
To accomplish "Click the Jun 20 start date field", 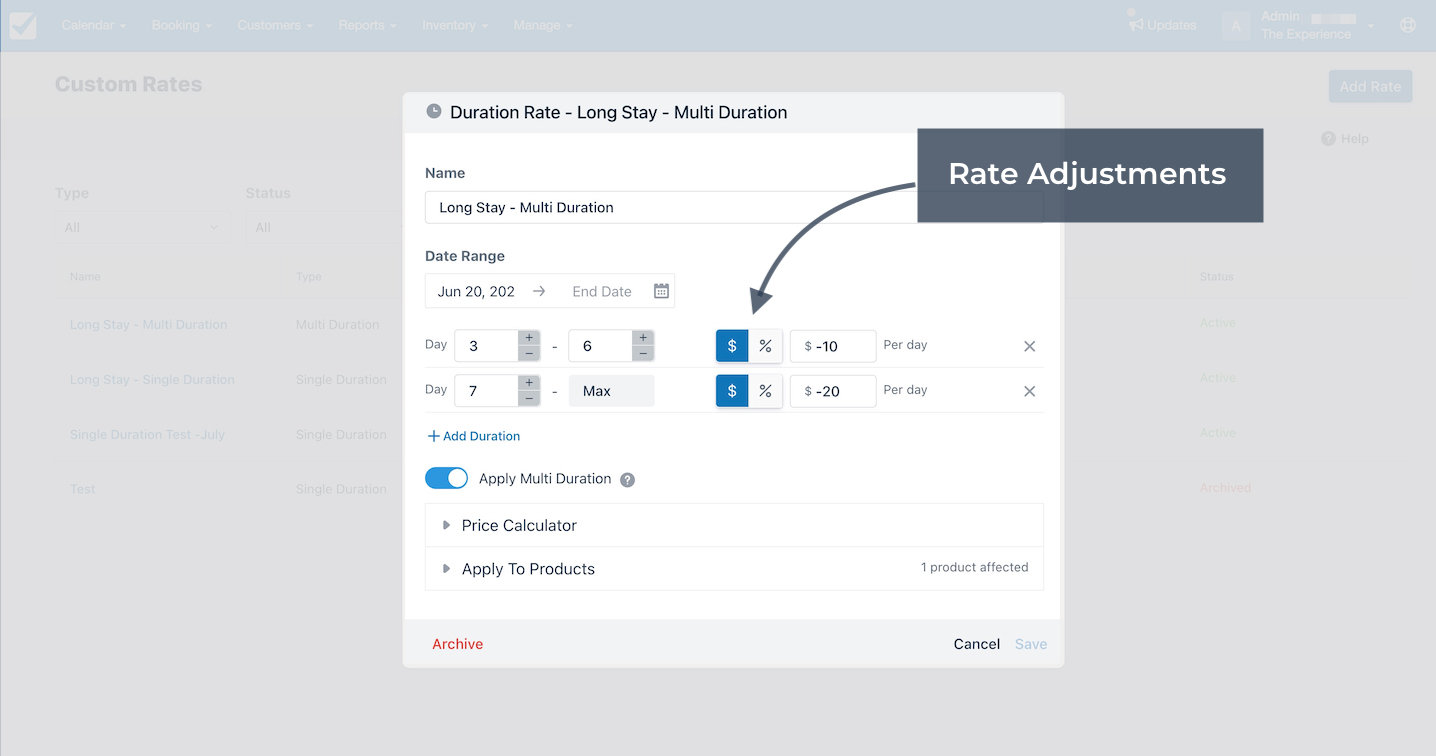I will [x=477, y=291].
